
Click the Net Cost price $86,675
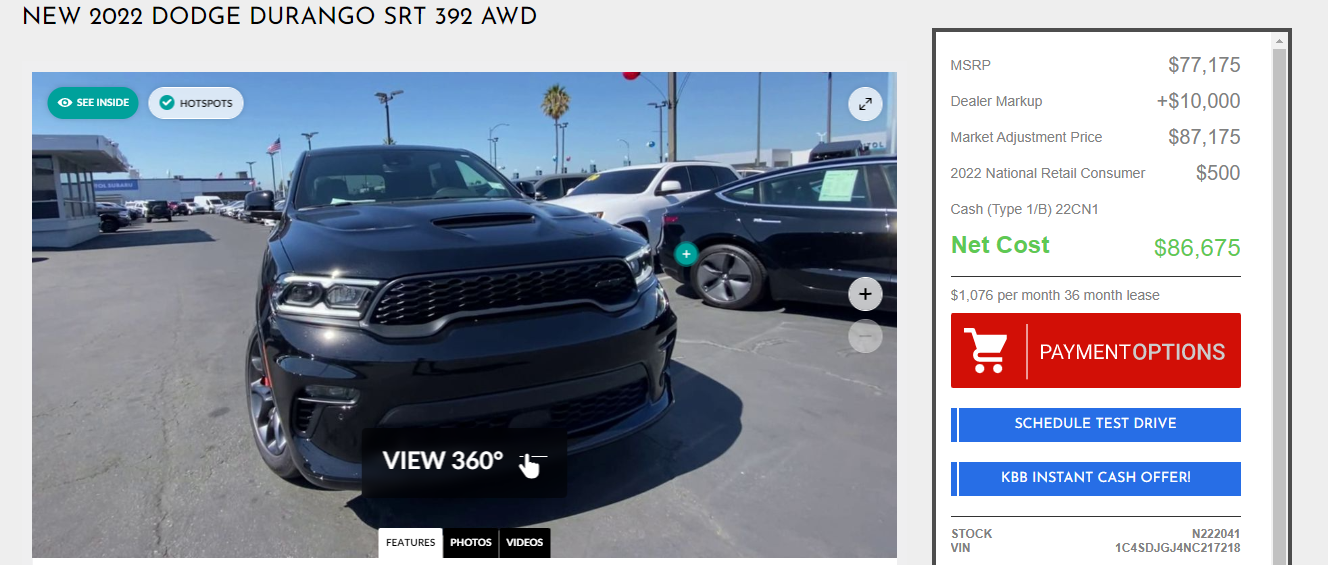pos(1197,248)
